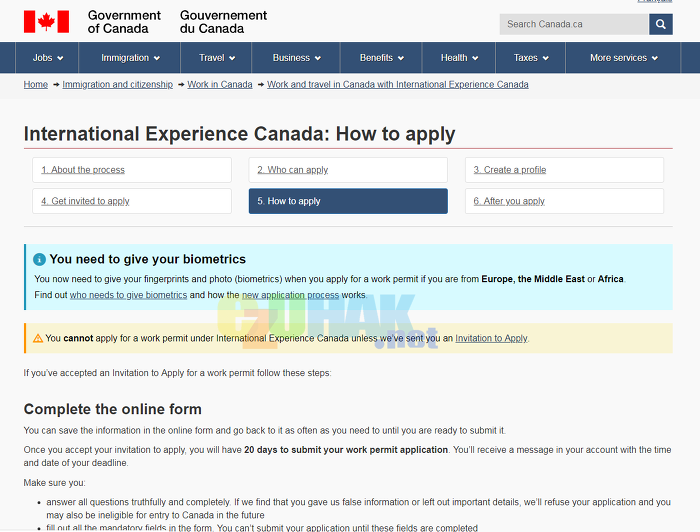Click bold text 20 days to submit

[x=346, y=450]
